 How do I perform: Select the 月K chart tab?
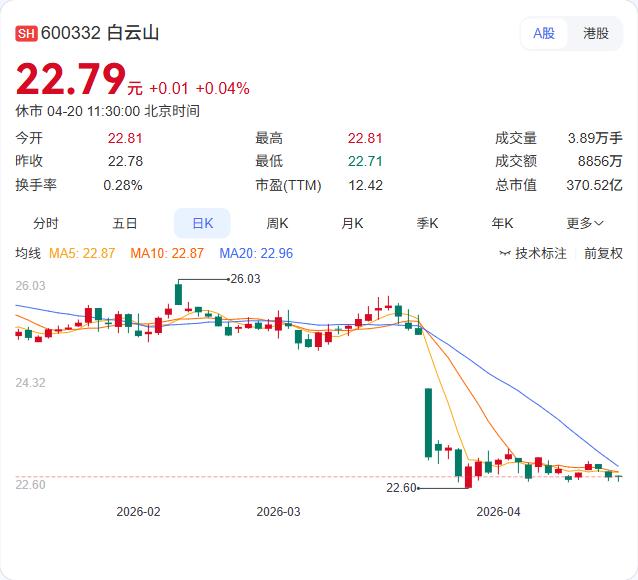click(352, 223)
